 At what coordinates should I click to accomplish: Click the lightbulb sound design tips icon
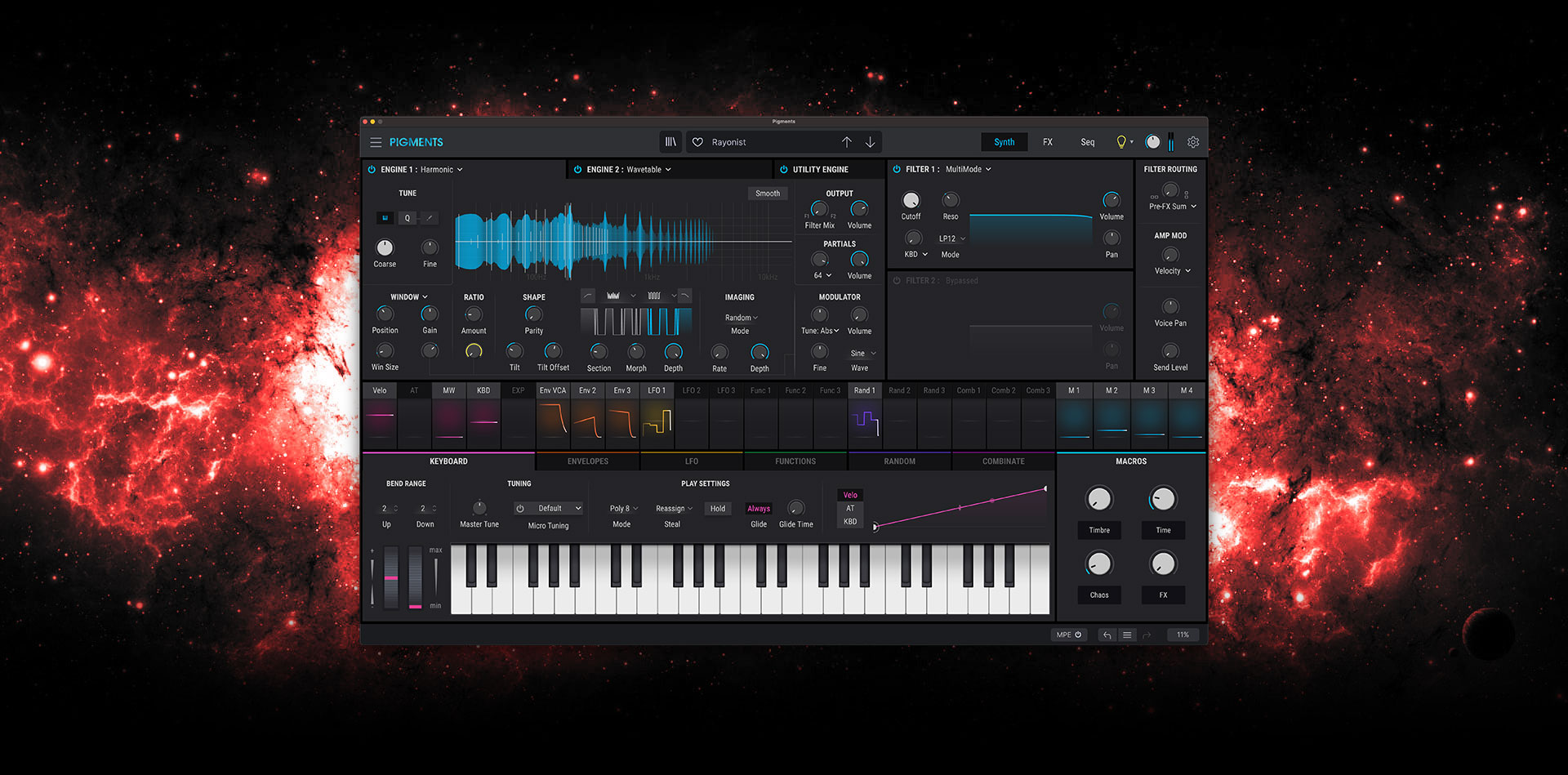[x=1121, y=142]
